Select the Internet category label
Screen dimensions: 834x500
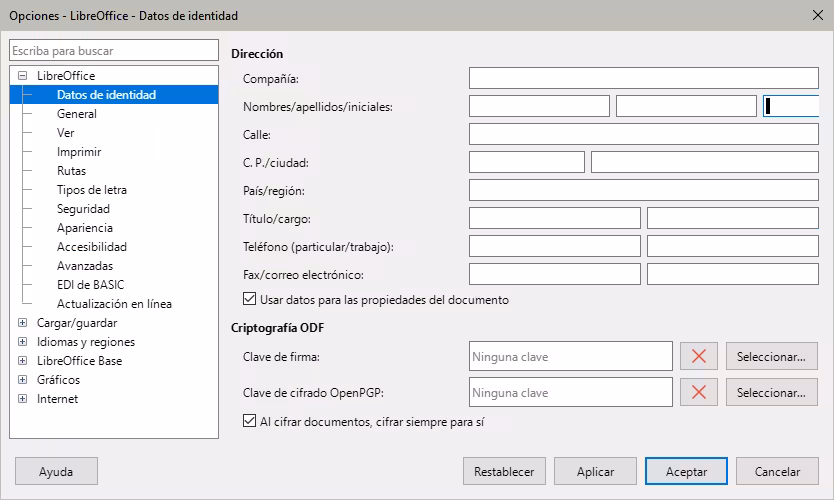click(57, 399)
